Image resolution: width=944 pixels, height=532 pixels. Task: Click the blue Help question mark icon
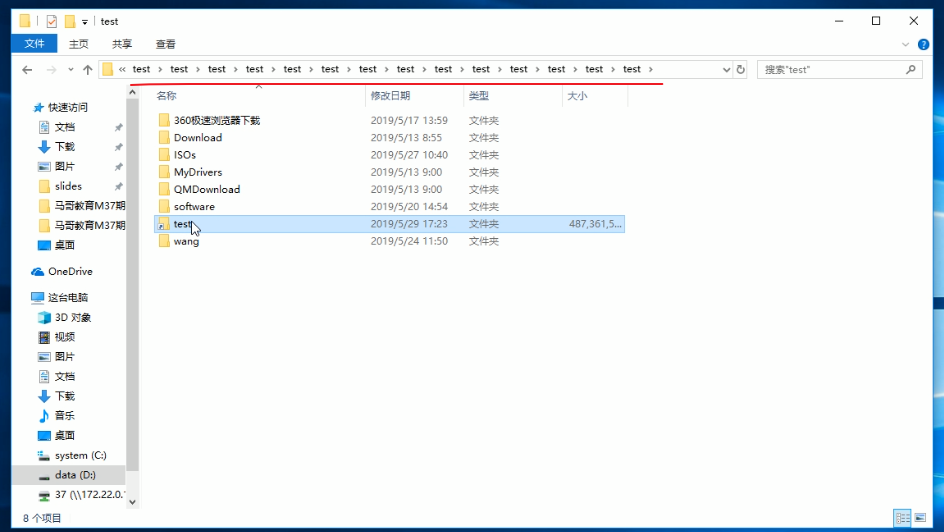click(x=922, y=44)
